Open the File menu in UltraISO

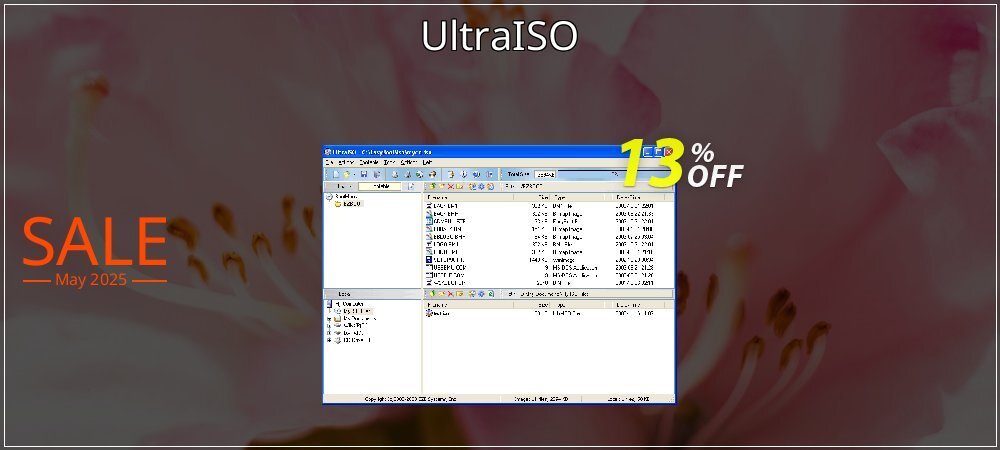point(328,162)
